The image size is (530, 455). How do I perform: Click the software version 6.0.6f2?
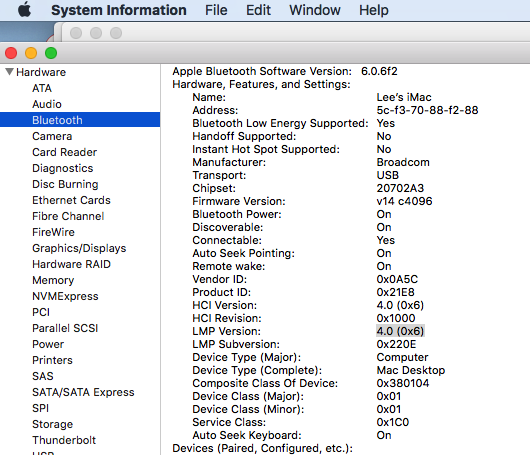(x=379, y=71)
